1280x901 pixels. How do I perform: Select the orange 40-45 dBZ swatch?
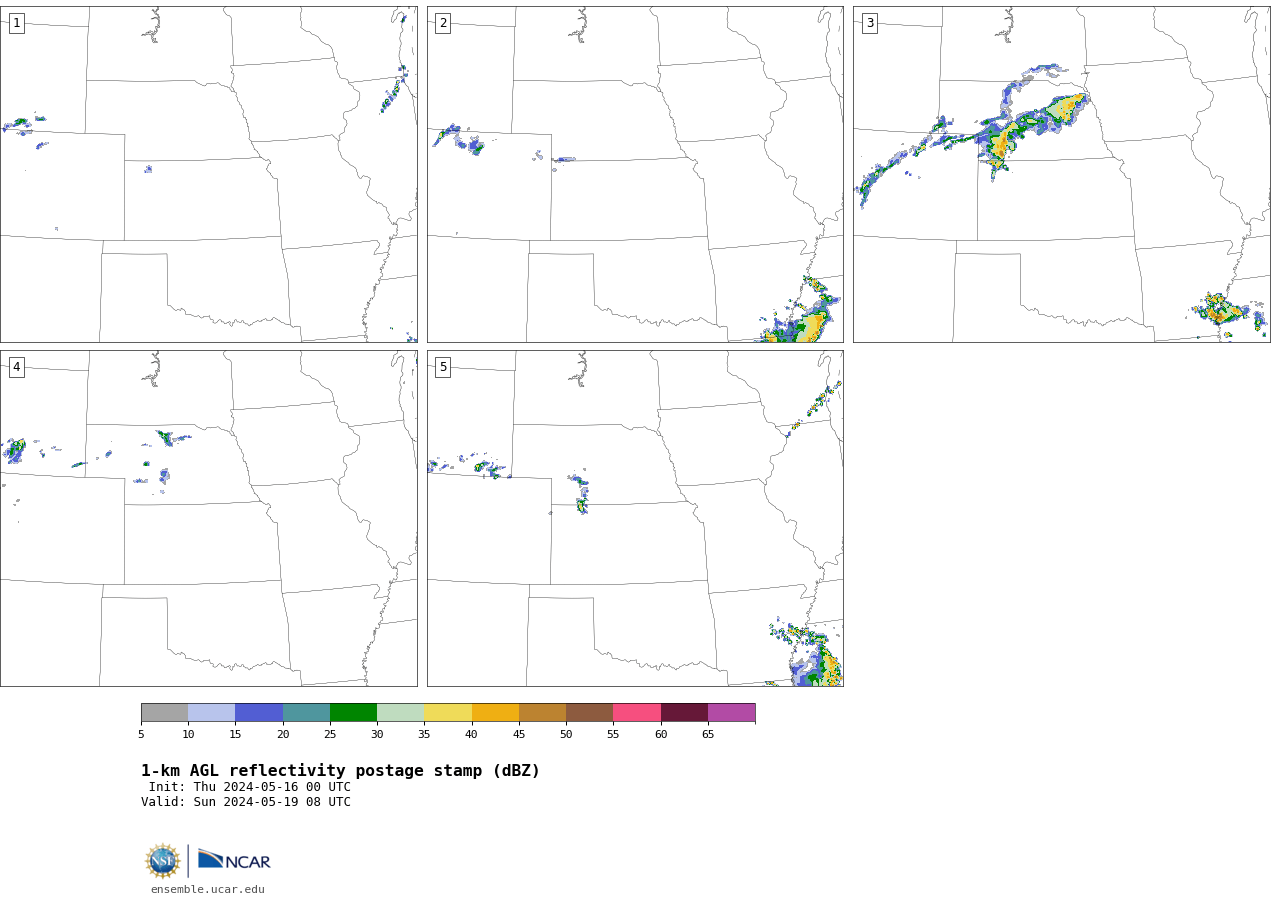[495, 713]
